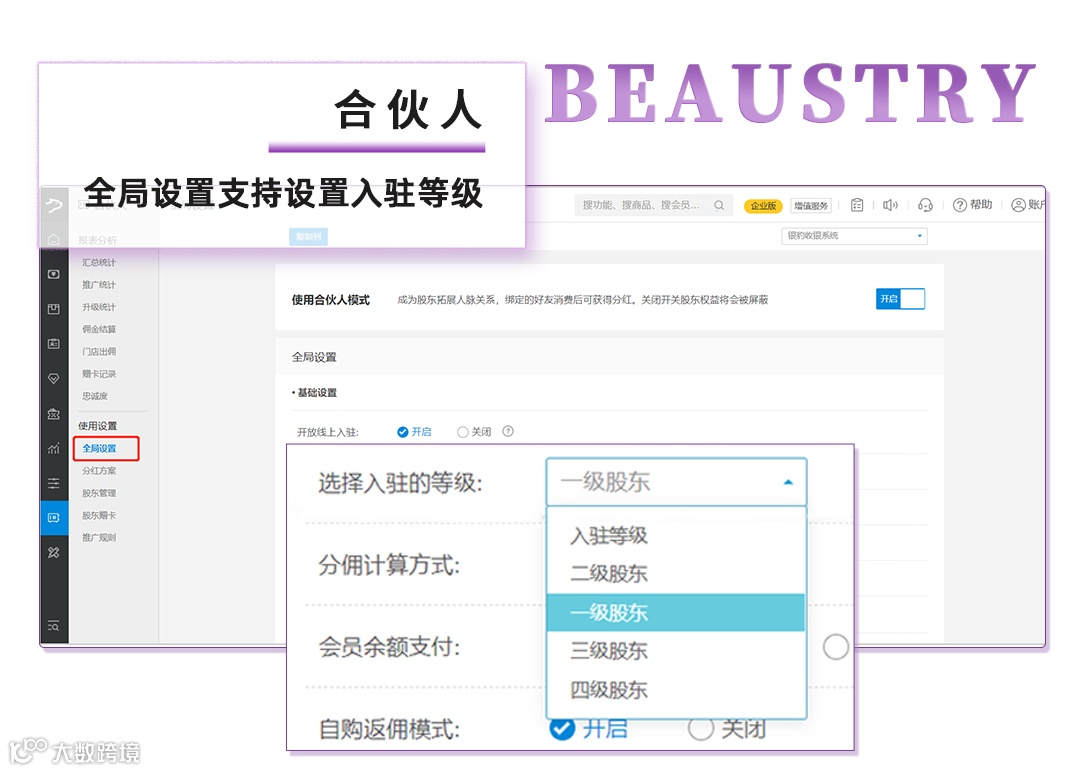The image size is (1080, 772).
Task: Click the yellow 企业版 badge
Action: (x=763, y=205)
